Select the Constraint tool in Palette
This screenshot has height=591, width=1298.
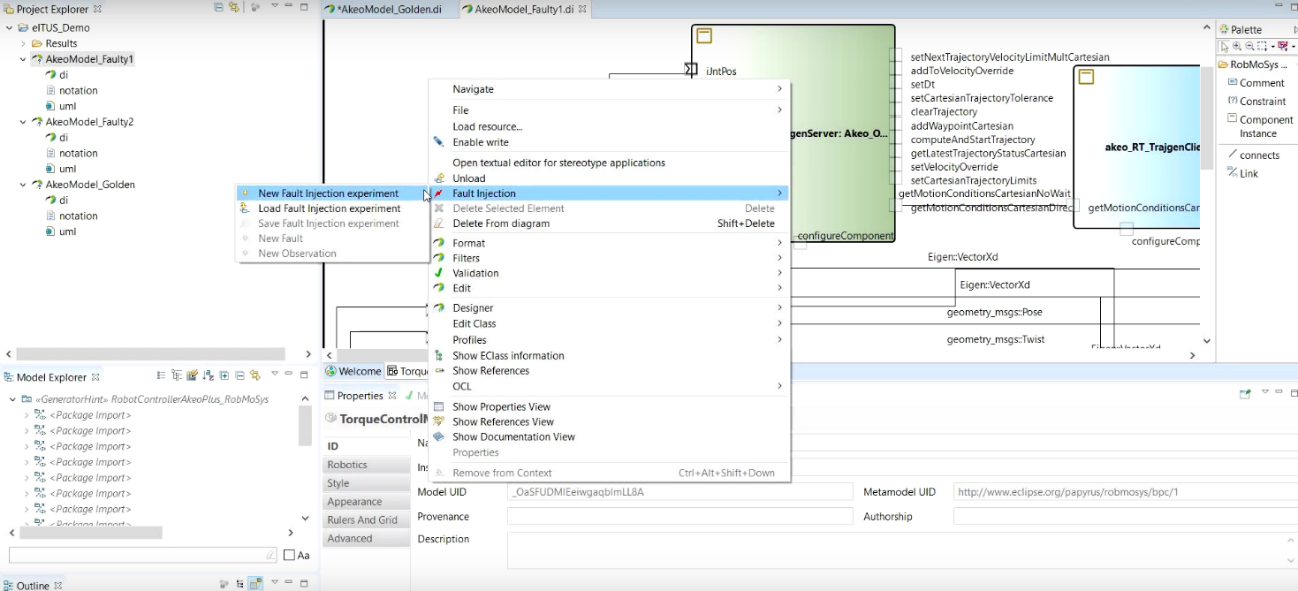coord(1262,101)
